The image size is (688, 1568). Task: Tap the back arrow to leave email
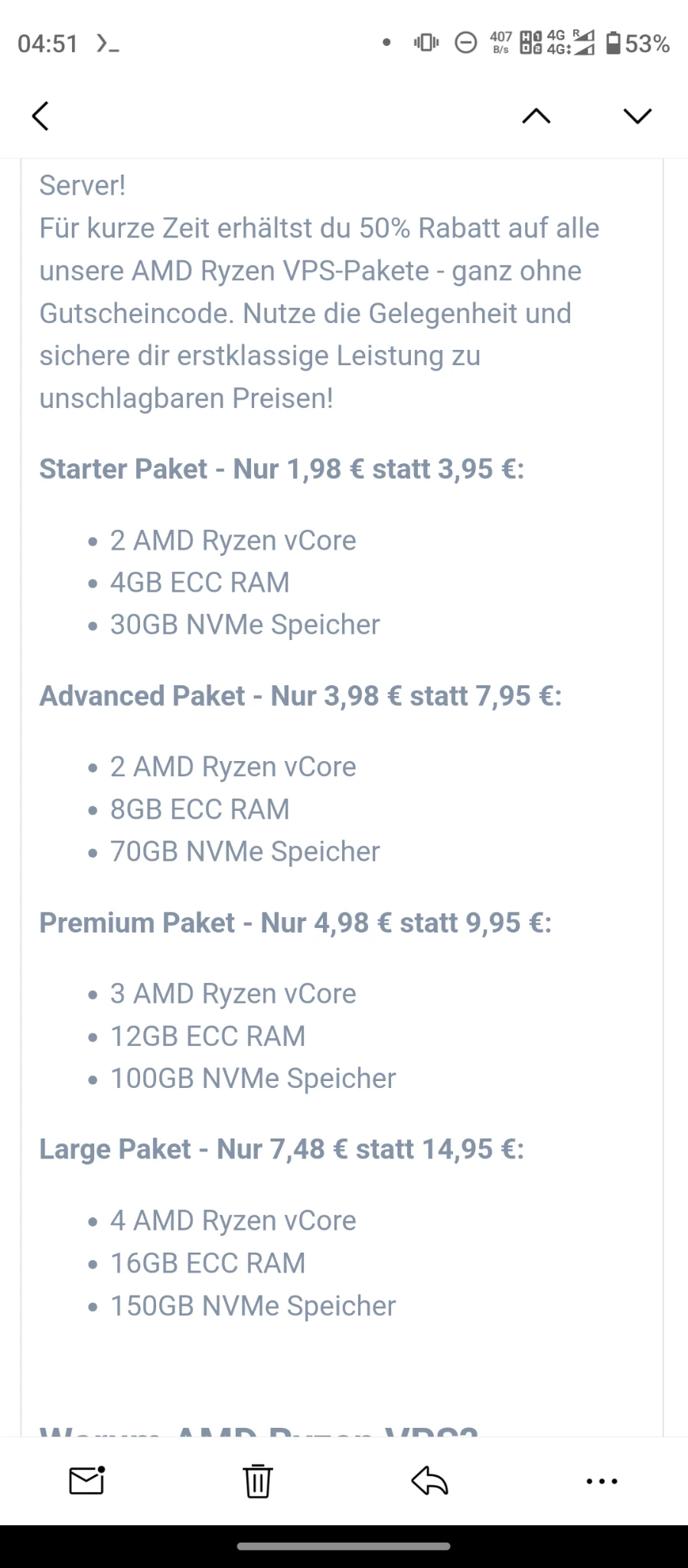41,116
